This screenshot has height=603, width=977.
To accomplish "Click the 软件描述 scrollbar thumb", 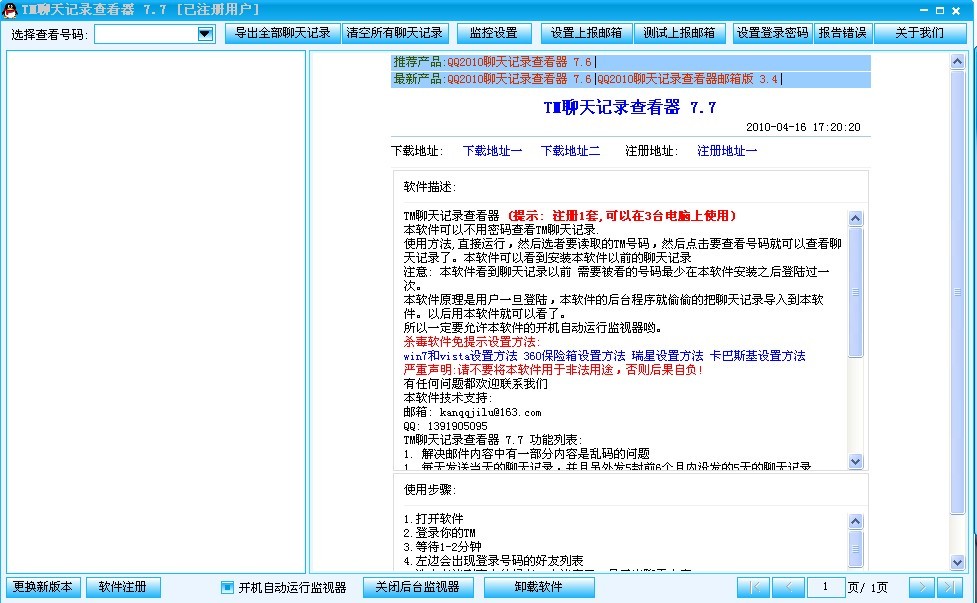I will [855, 292].
